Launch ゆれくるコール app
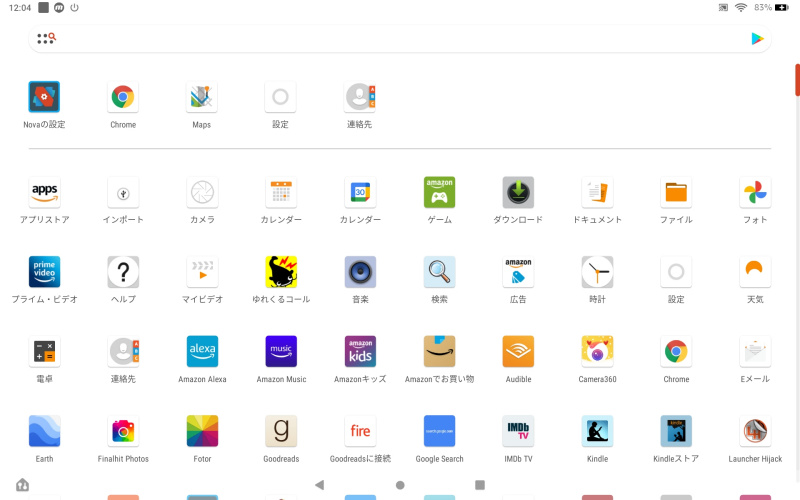 281,272
